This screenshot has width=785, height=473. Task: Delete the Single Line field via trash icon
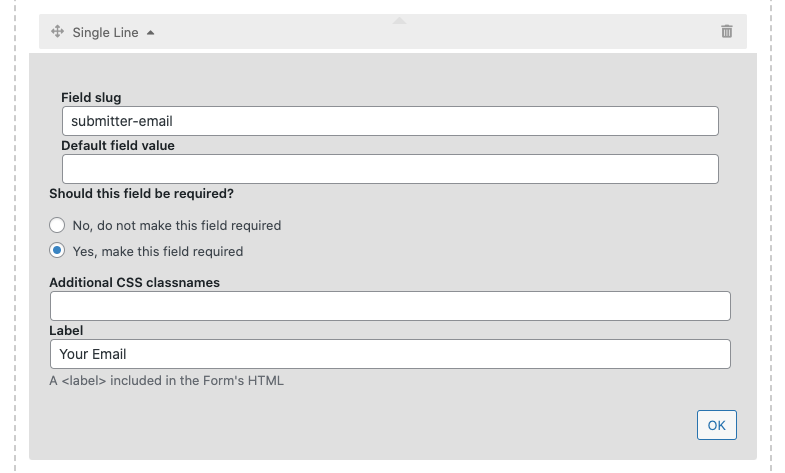pyautogui.click(x=727, y=32)
